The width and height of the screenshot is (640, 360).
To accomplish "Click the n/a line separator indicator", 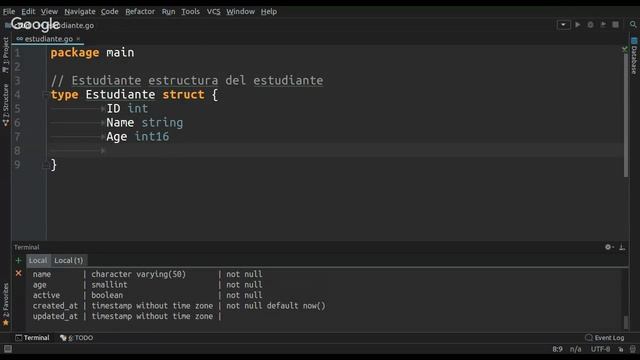I will (576, 349).
